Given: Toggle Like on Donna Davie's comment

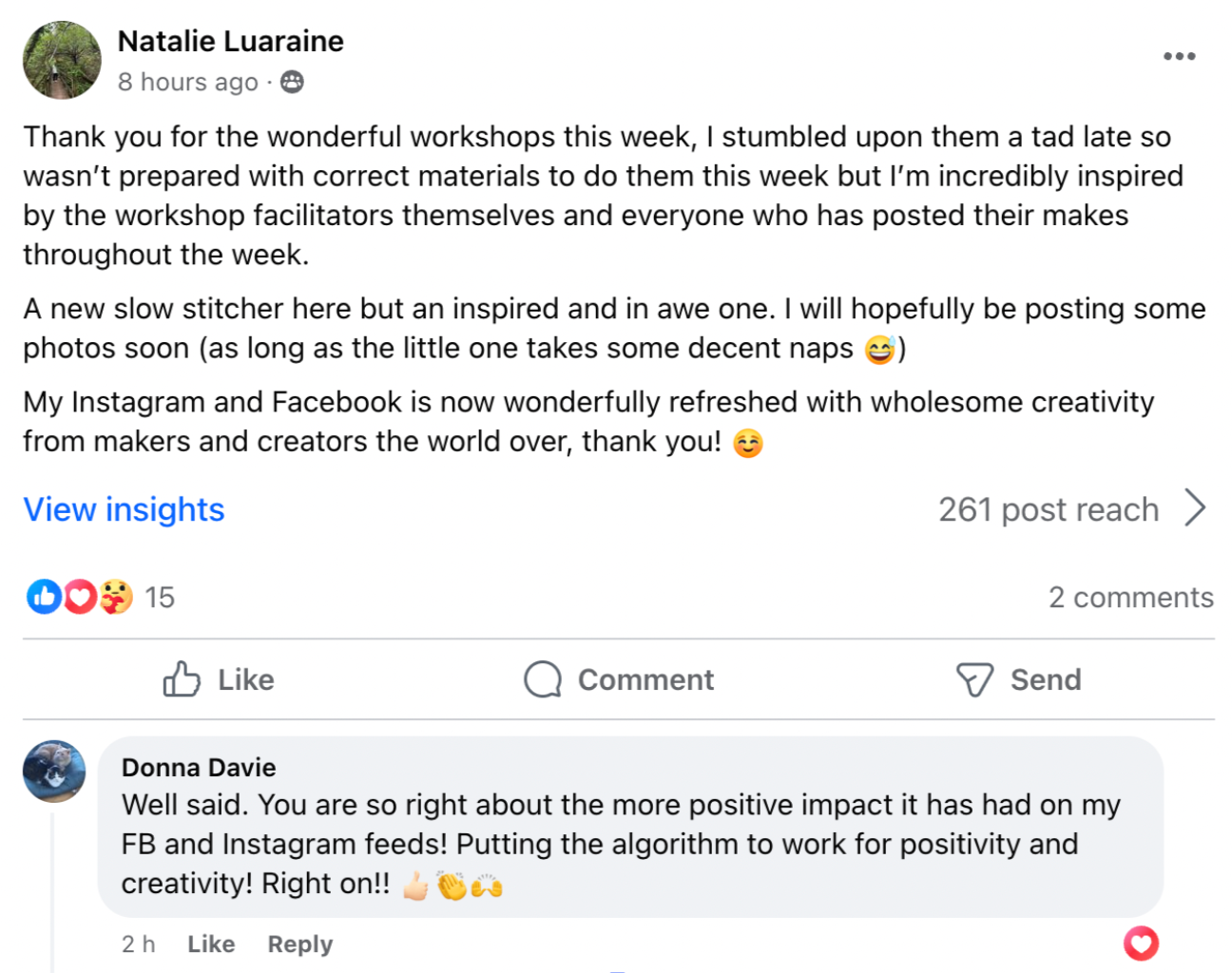Looking at the screenshot, I should (211, 944).
